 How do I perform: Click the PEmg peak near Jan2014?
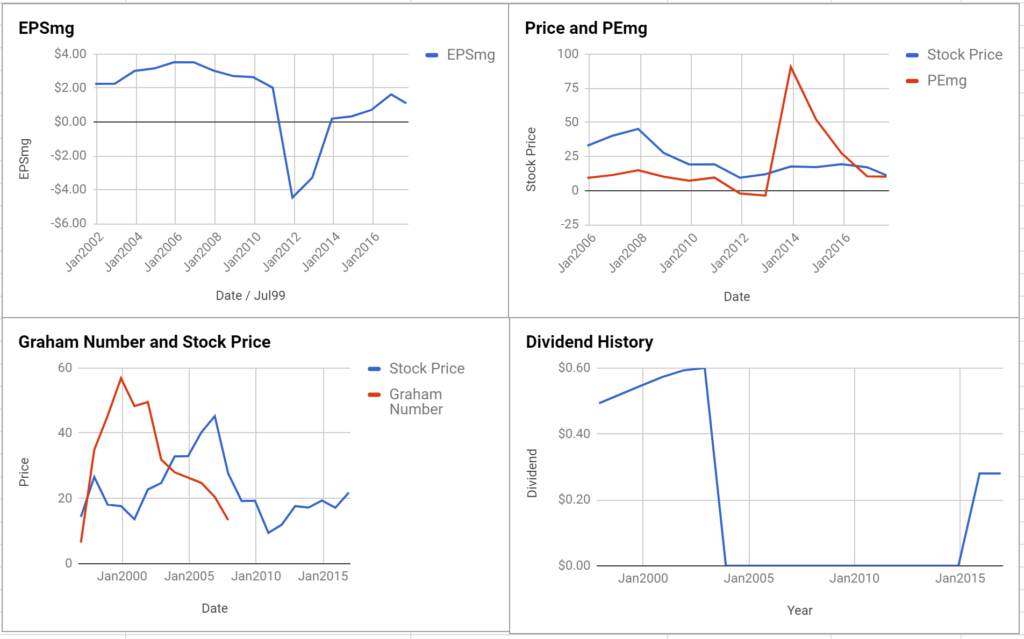[x=791, y=66]
